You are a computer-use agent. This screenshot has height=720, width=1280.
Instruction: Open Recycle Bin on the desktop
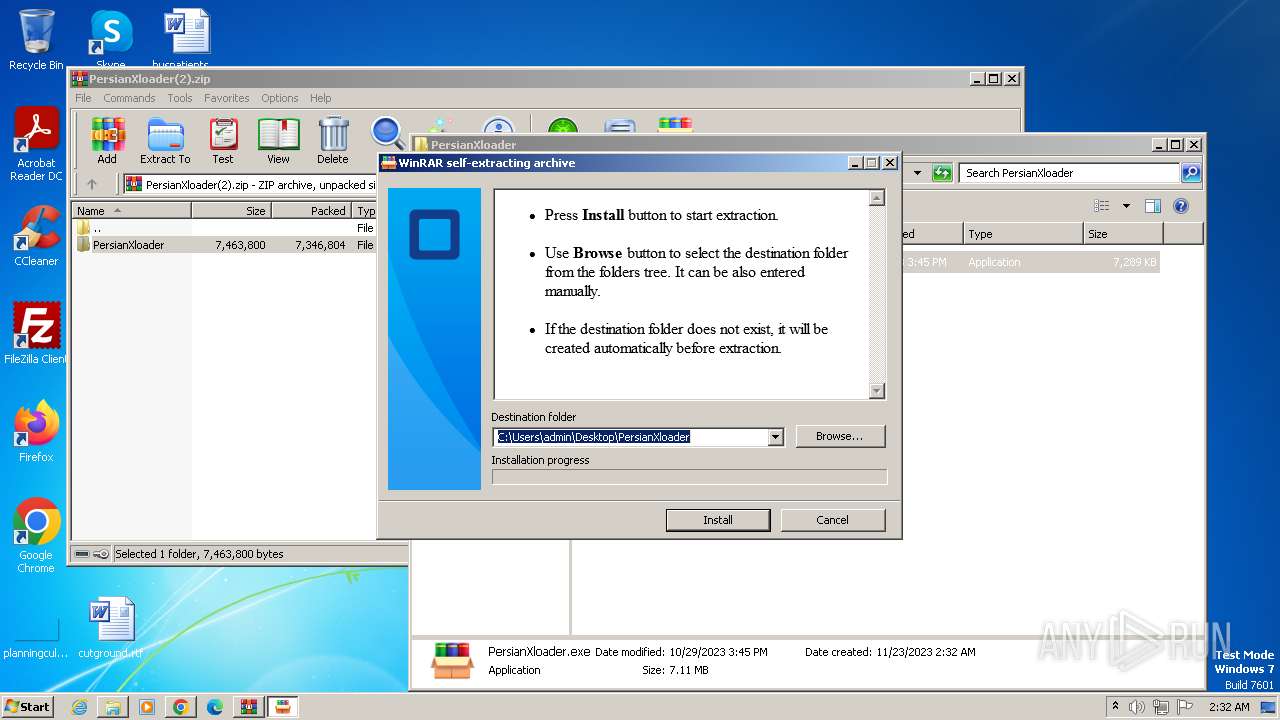click(x=36, y=40)
